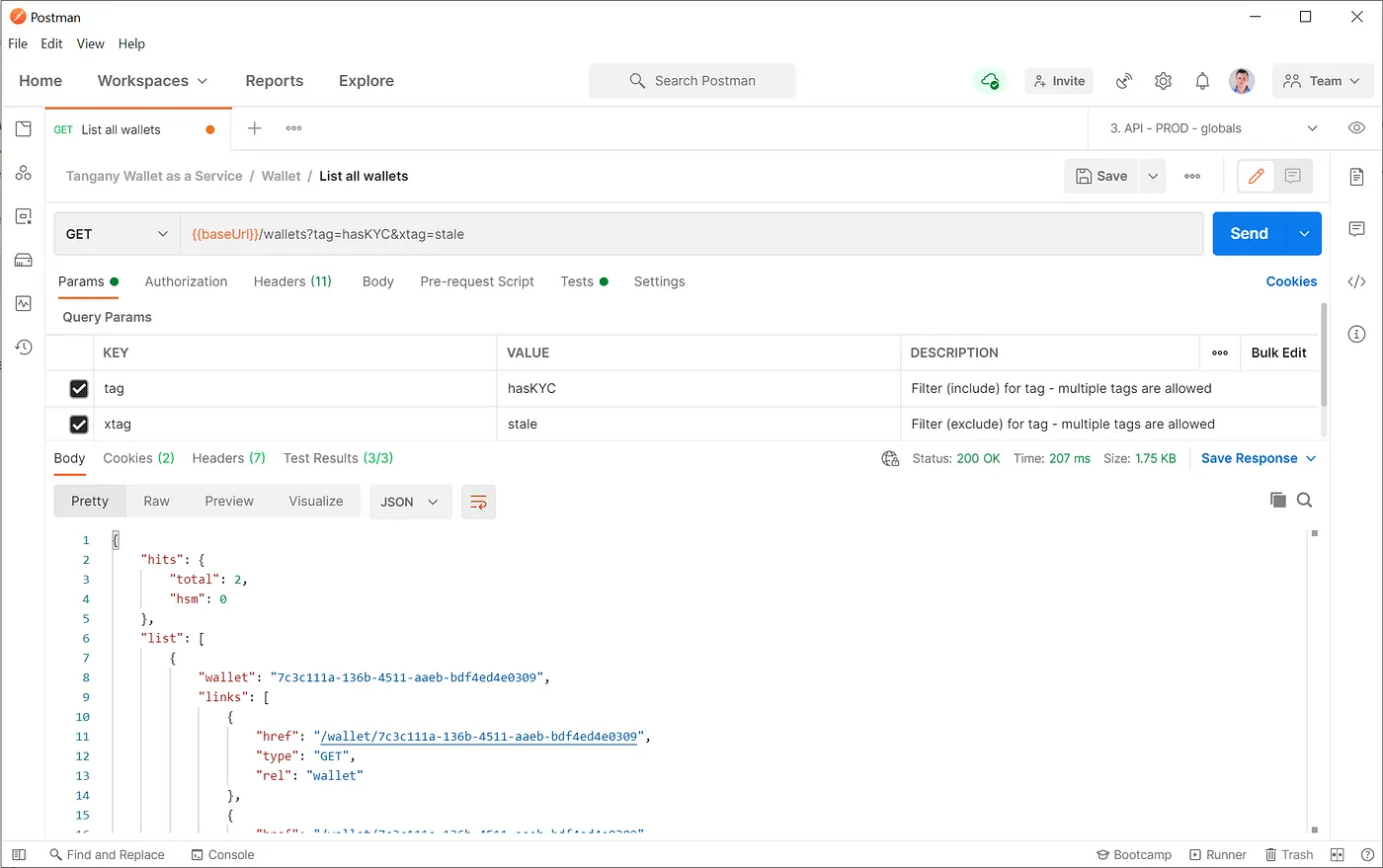The height and width of the screenshot is (868, 1383).
Task: Toggle the environment quick look eye
Action: coord(1357,128)
